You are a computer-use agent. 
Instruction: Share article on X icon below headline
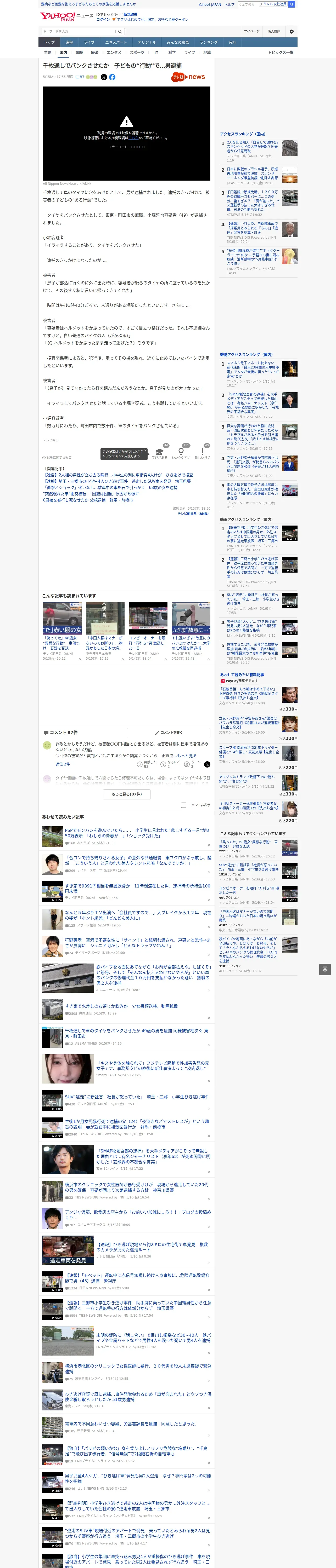click(104, 77)
